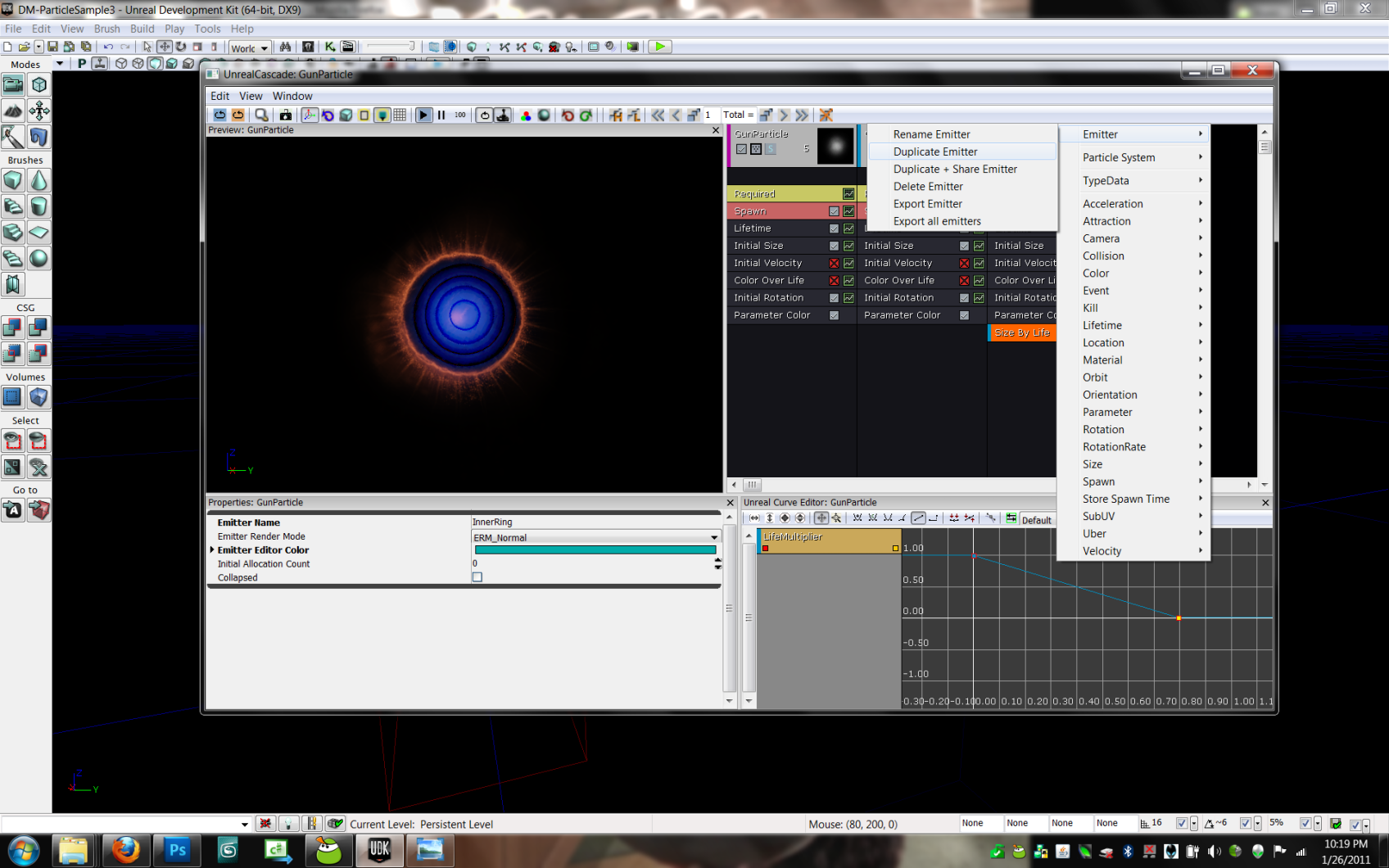This screenshot has height=868, width=1389.
Task: Select the Pan mode icon in curve editor
Action: [821, 518]
